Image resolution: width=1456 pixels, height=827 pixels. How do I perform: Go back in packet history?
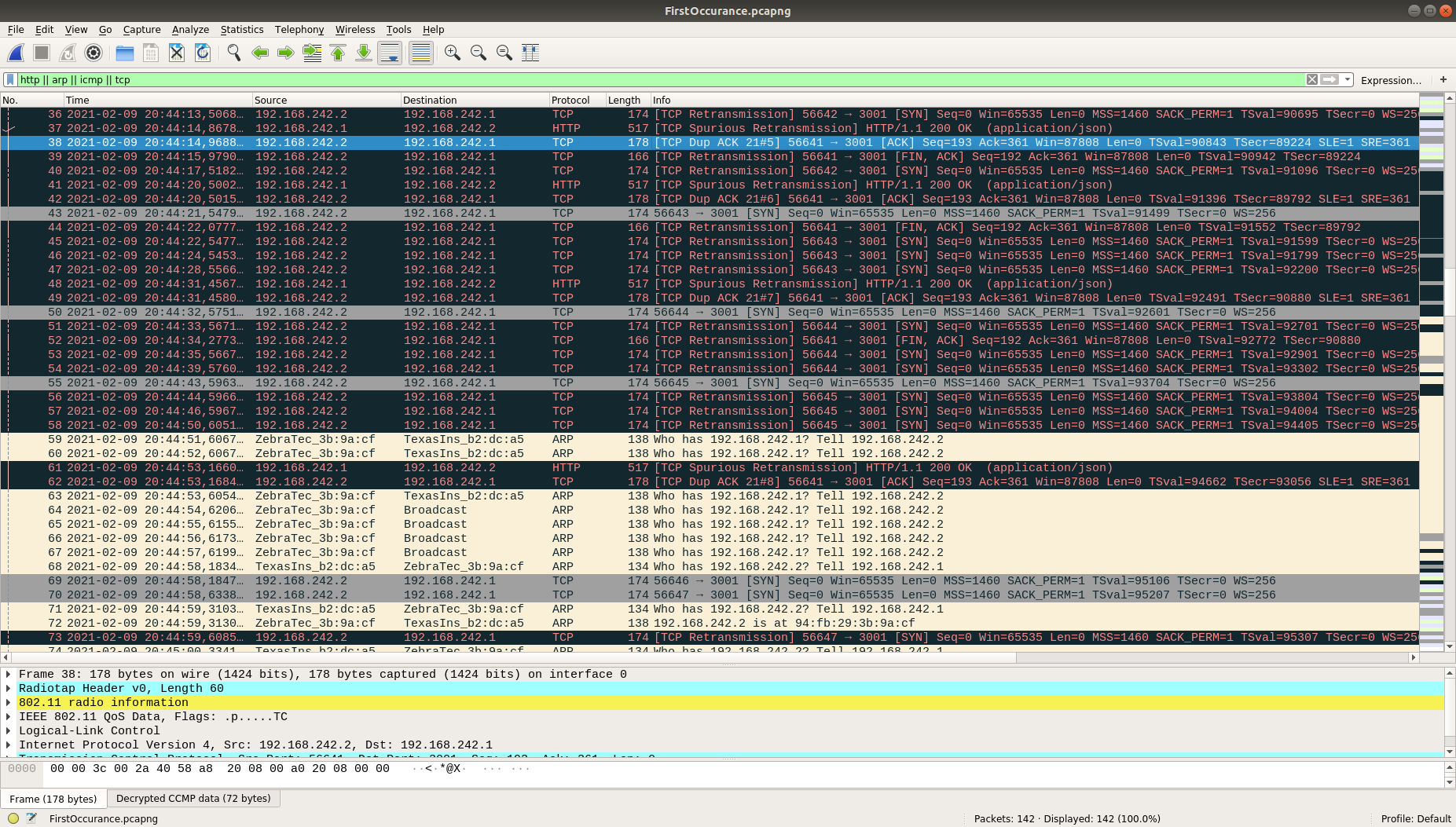click(x=260, y=53)
